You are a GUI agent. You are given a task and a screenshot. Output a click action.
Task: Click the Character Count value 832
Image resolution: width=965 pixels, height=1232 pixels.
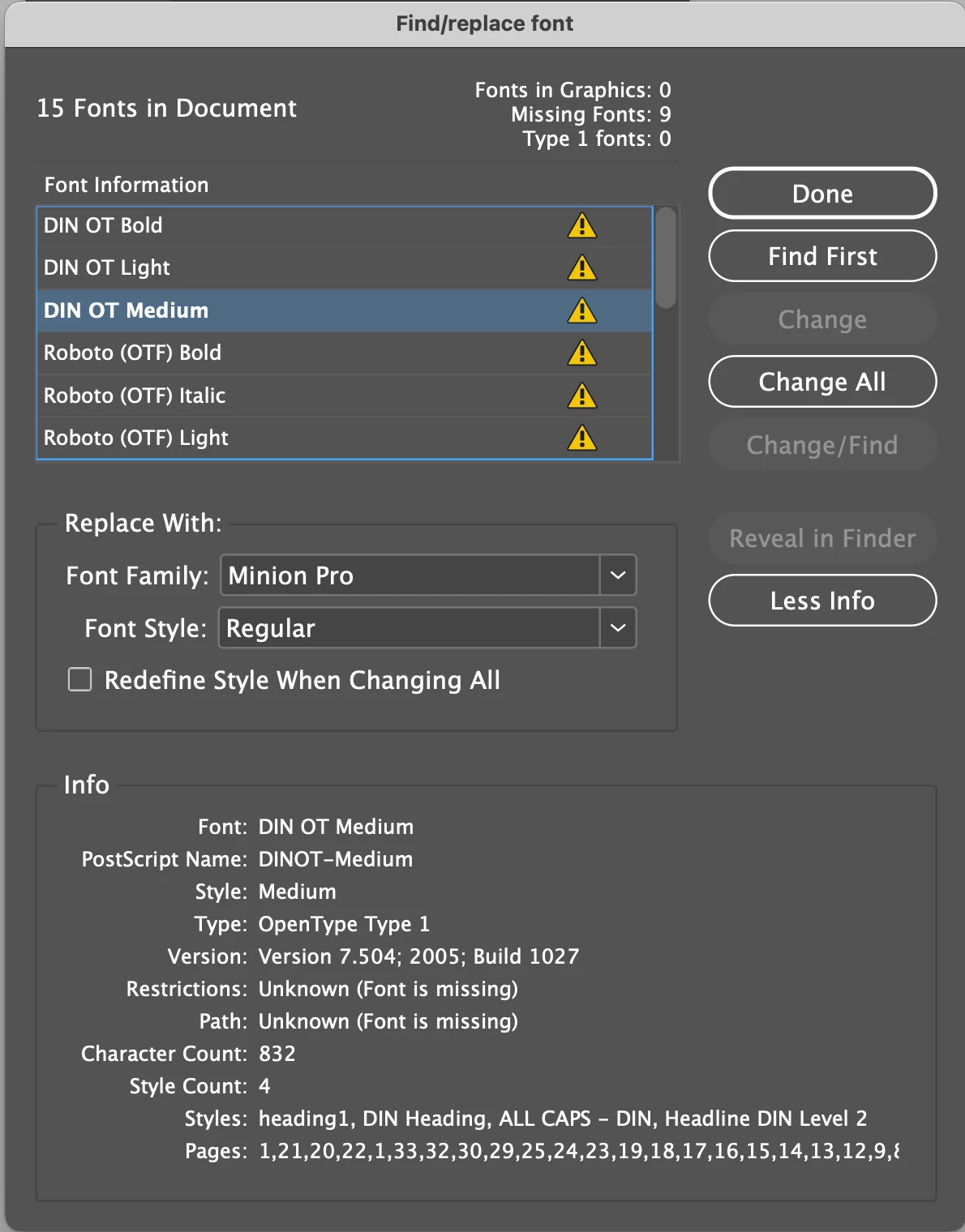click(x=277, y=1054)
